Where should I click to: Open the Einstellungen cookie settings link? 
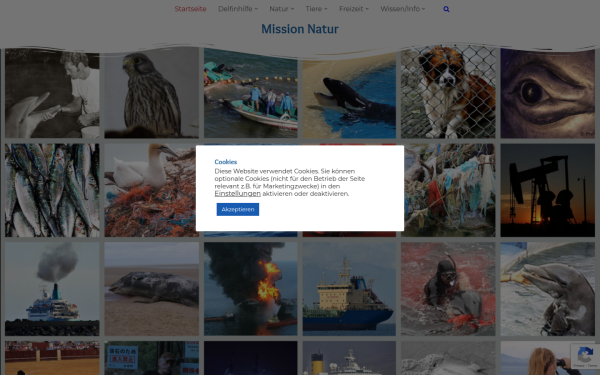237,194
